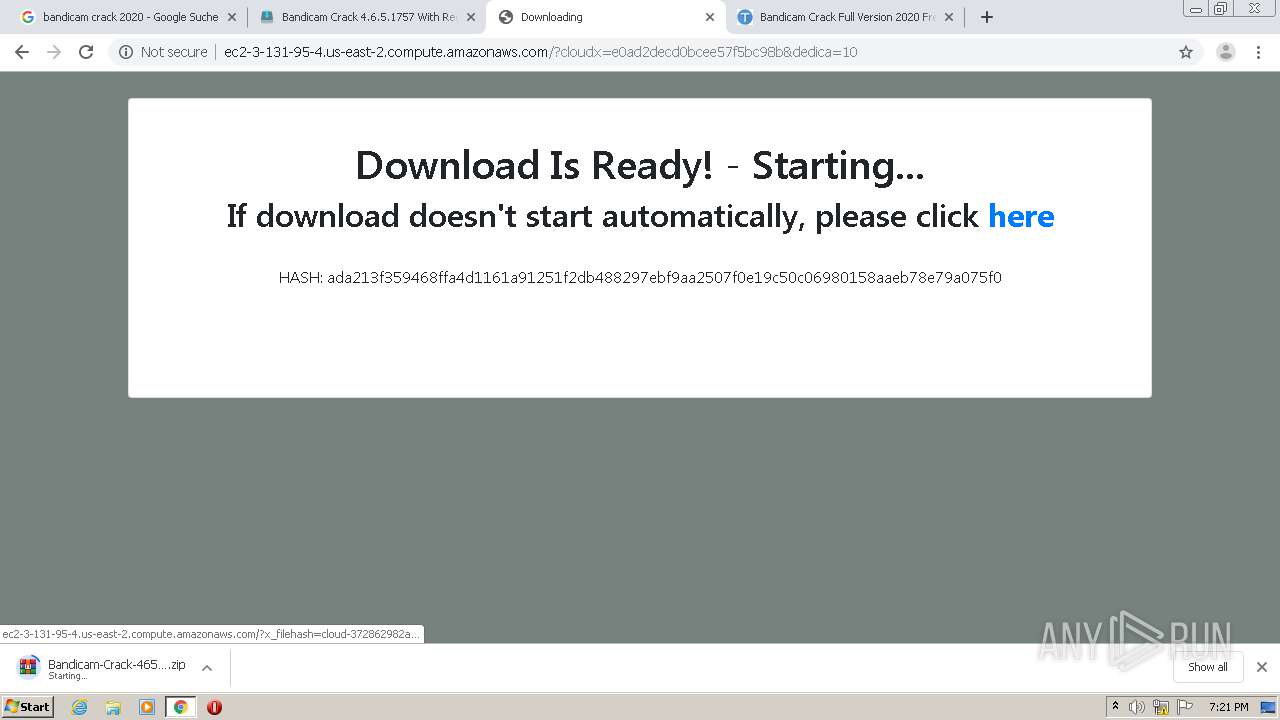Reload the current page
Image resolution: width=1280 pixels, height=720 pixels.
click(86, 52)
